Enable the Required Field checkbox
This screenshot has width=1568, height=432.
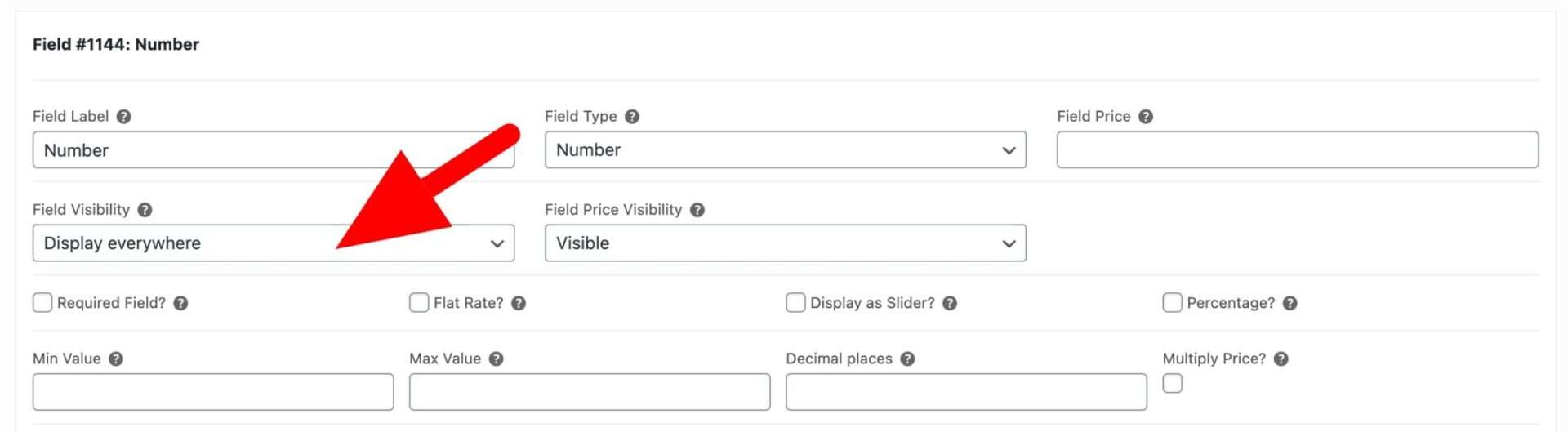point(42,303)
